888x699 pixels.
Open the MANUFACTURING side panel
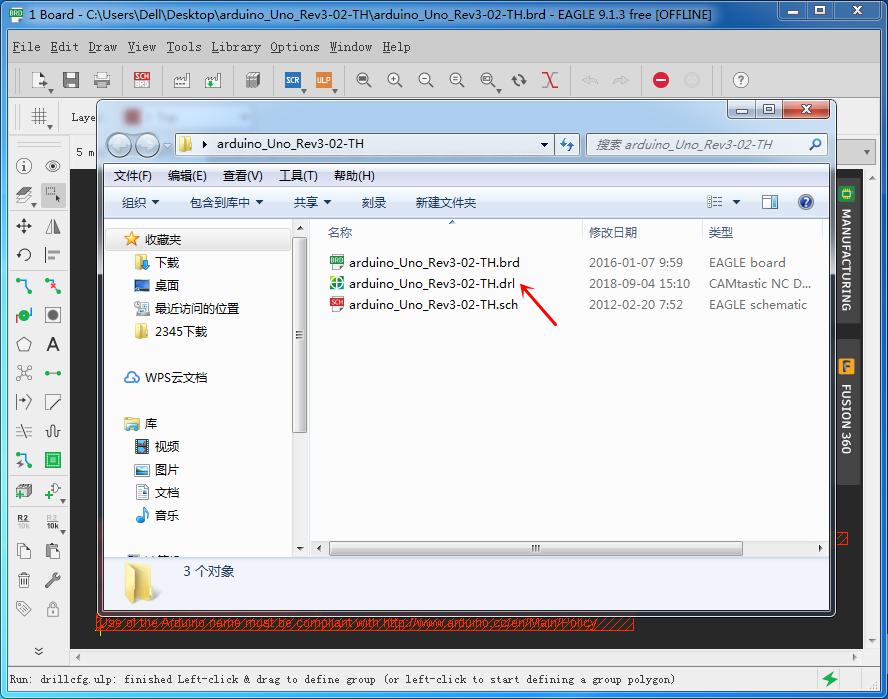847,253
